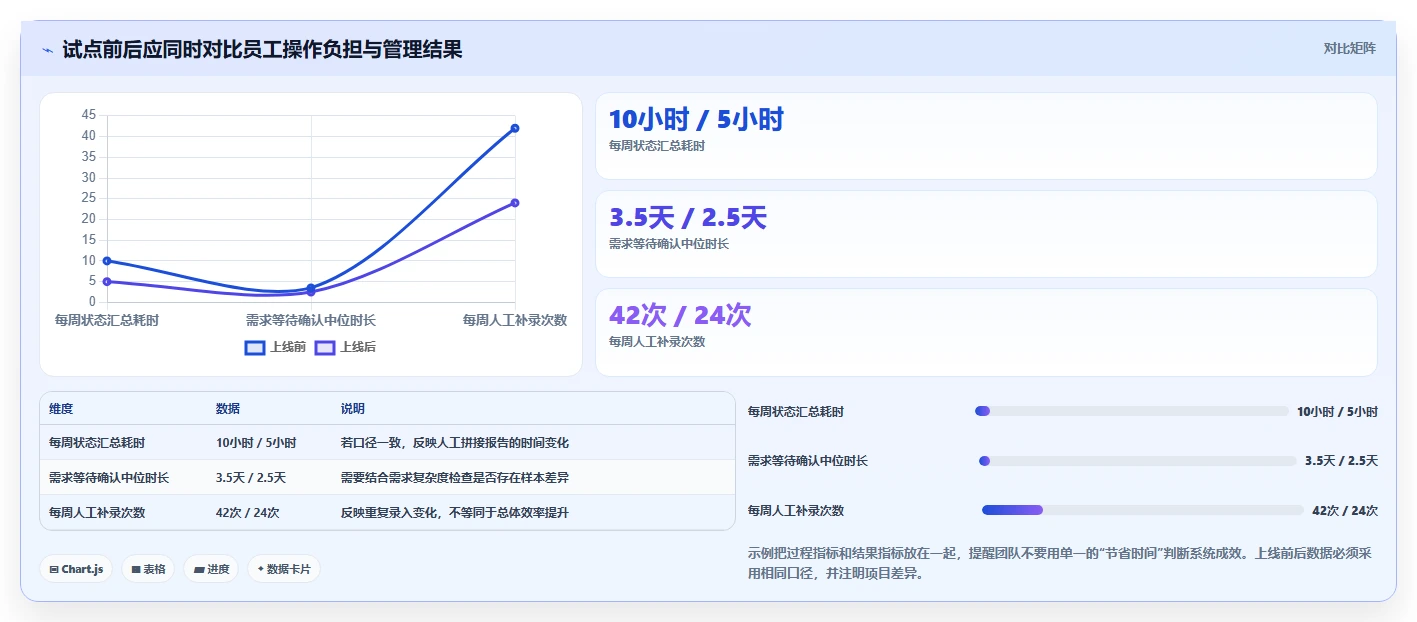Screen dimensions: 1417x622
Task: Click the 表格 tag chip
Action: click(148, 569)
